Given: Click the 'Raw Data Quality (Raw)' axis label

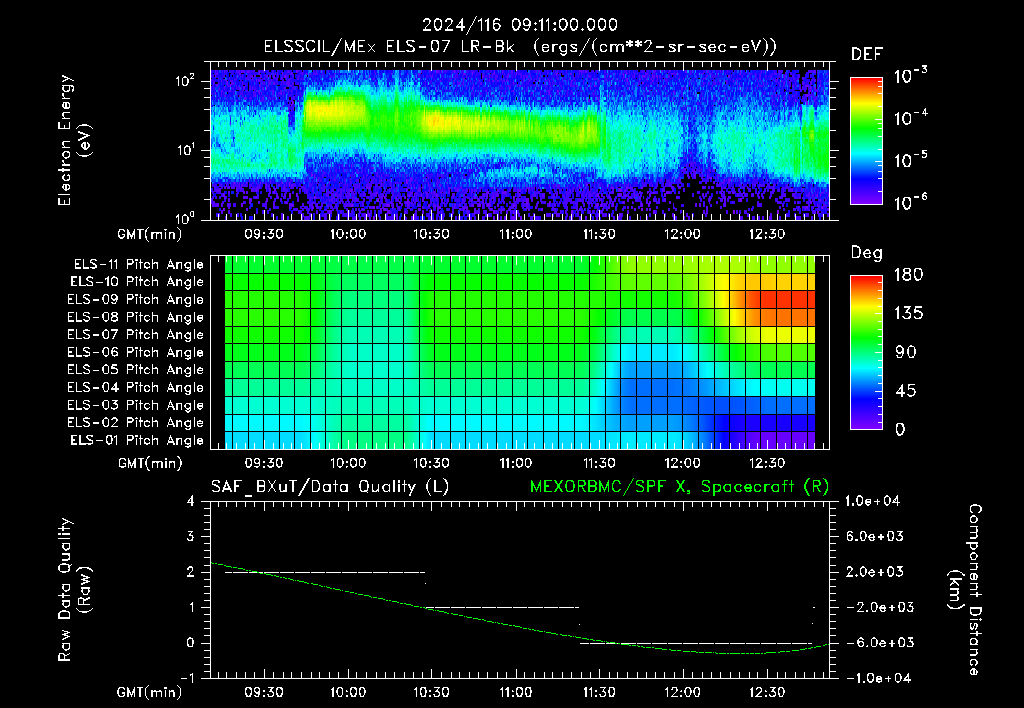Looking at the screenshot, I should coord(74,590).
